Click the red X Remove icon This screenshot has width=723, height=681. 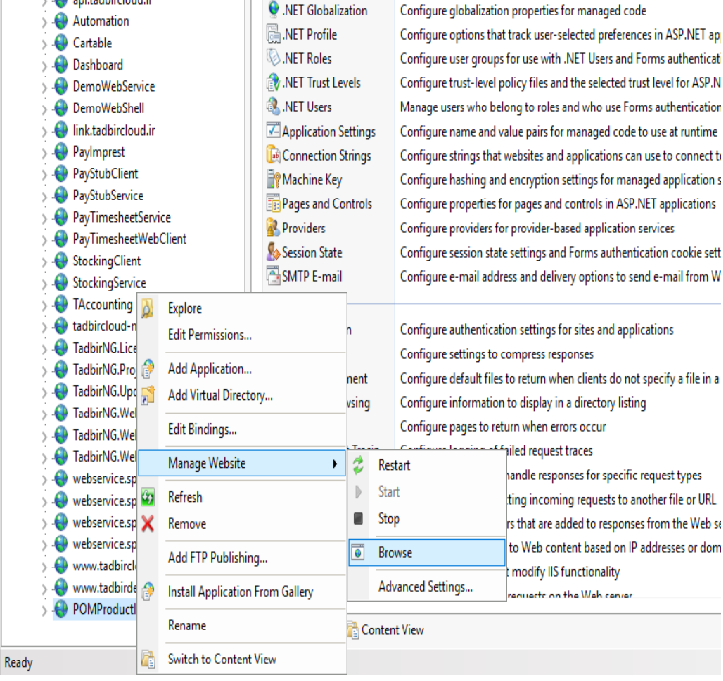[x=148, y=524]
